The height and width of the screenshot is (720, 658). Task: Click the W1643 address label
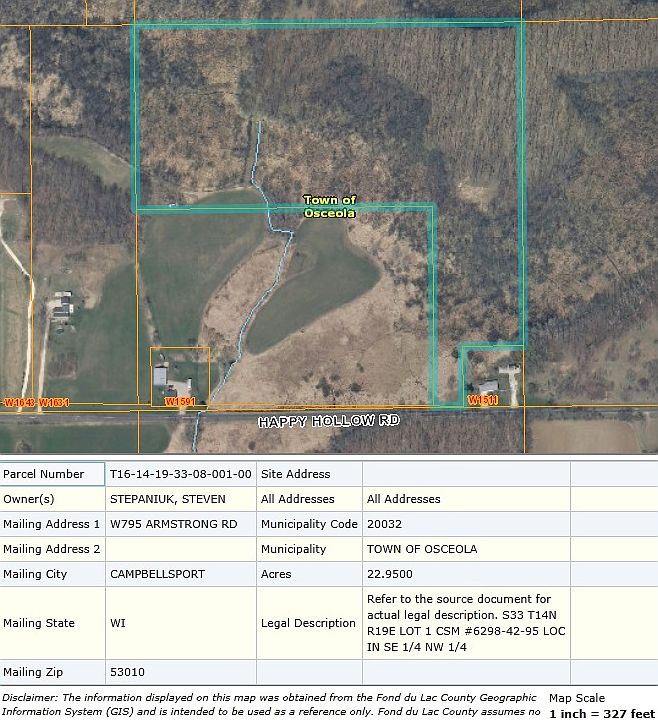point(19,403)
